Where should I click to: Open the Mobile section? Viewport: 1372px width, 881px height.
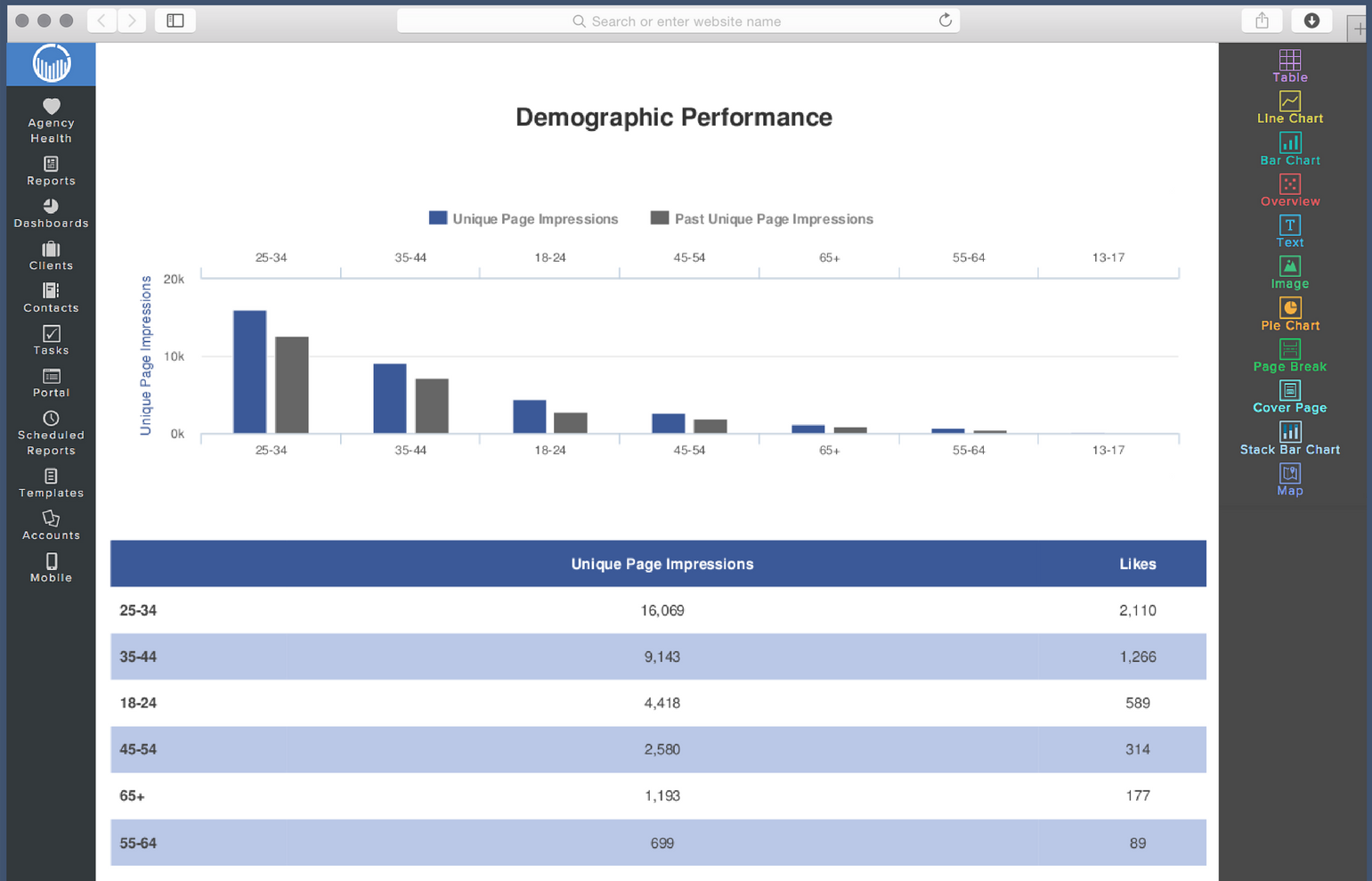click(51, 567)
